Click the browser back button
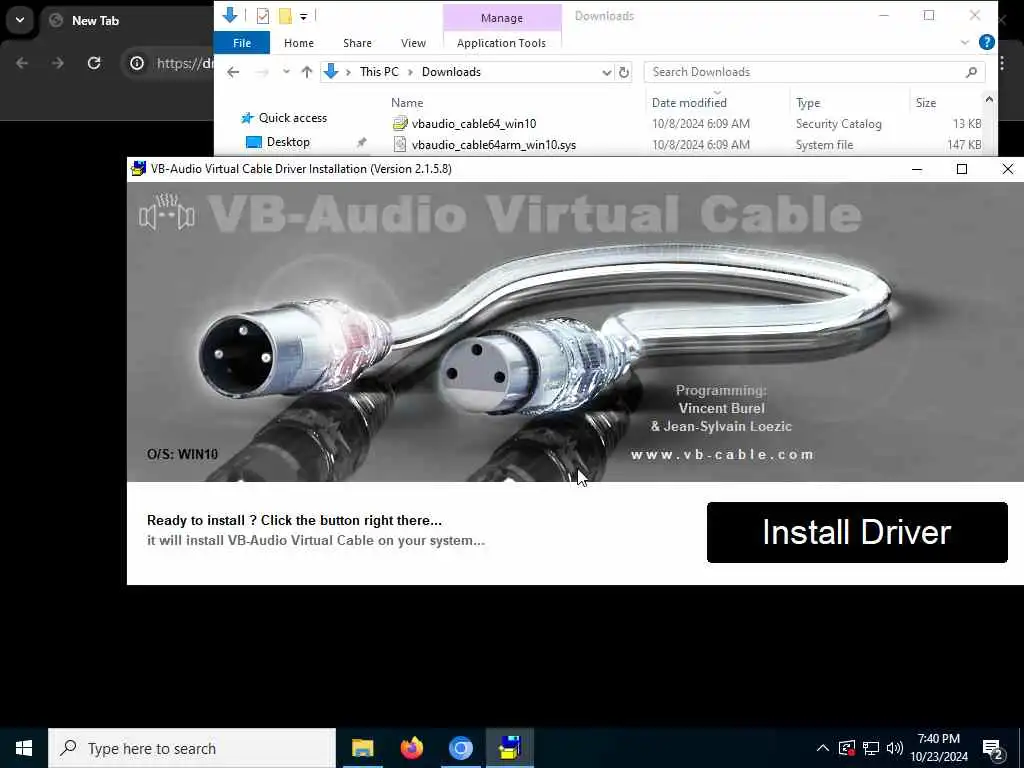1024x768 pixels. [x=22, y=63]
